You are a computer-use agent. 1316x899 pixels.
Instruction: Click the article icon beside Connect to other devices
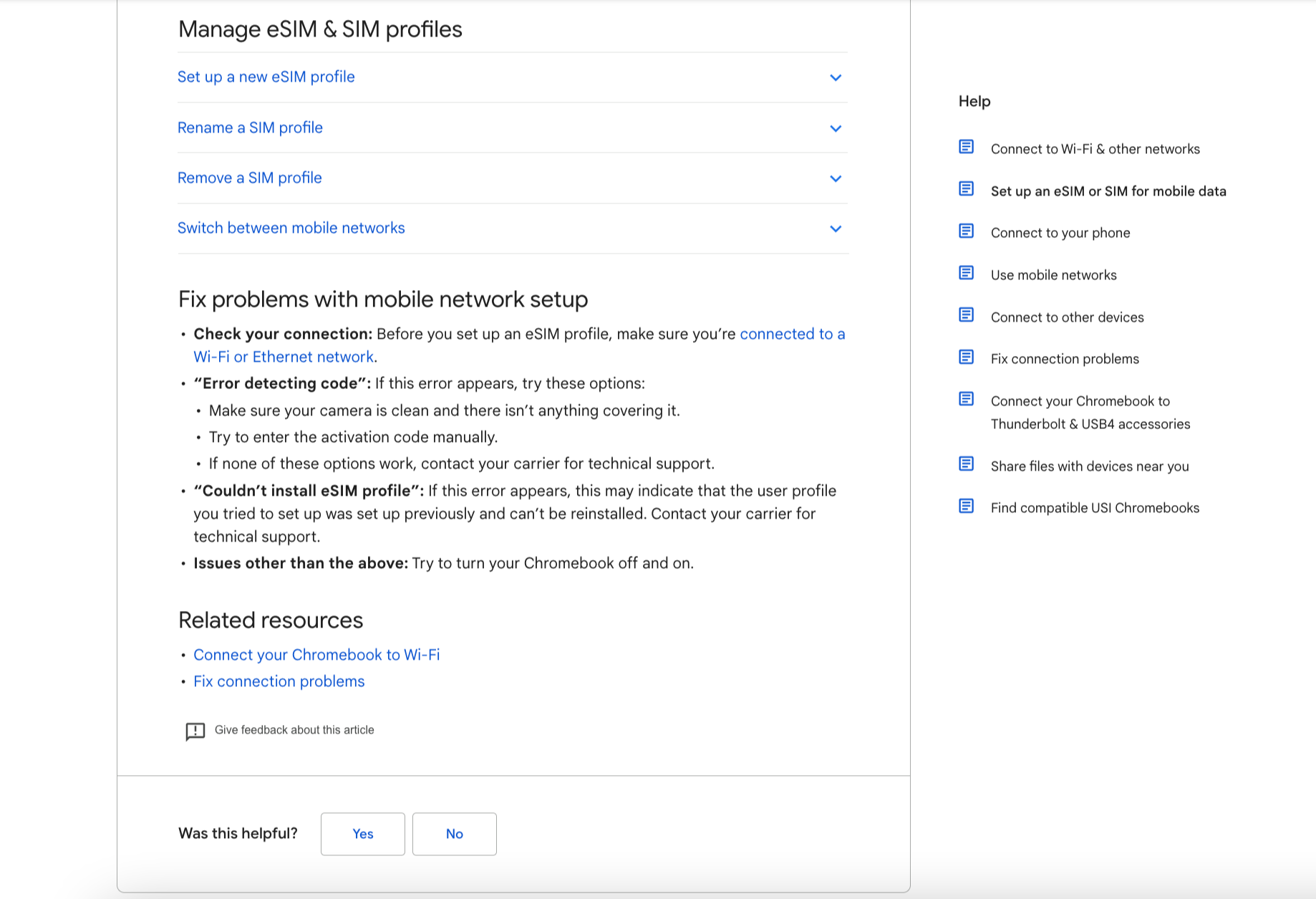pyautogui.click(x=966, y=315)
